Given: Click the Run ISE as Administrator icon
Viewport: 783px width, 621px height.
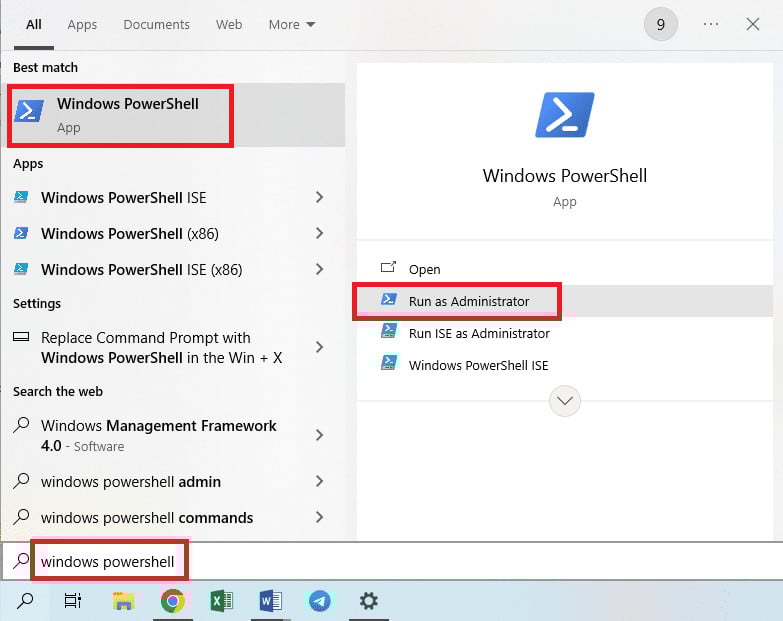Looking at the screenshot, I should pos(389,331).
